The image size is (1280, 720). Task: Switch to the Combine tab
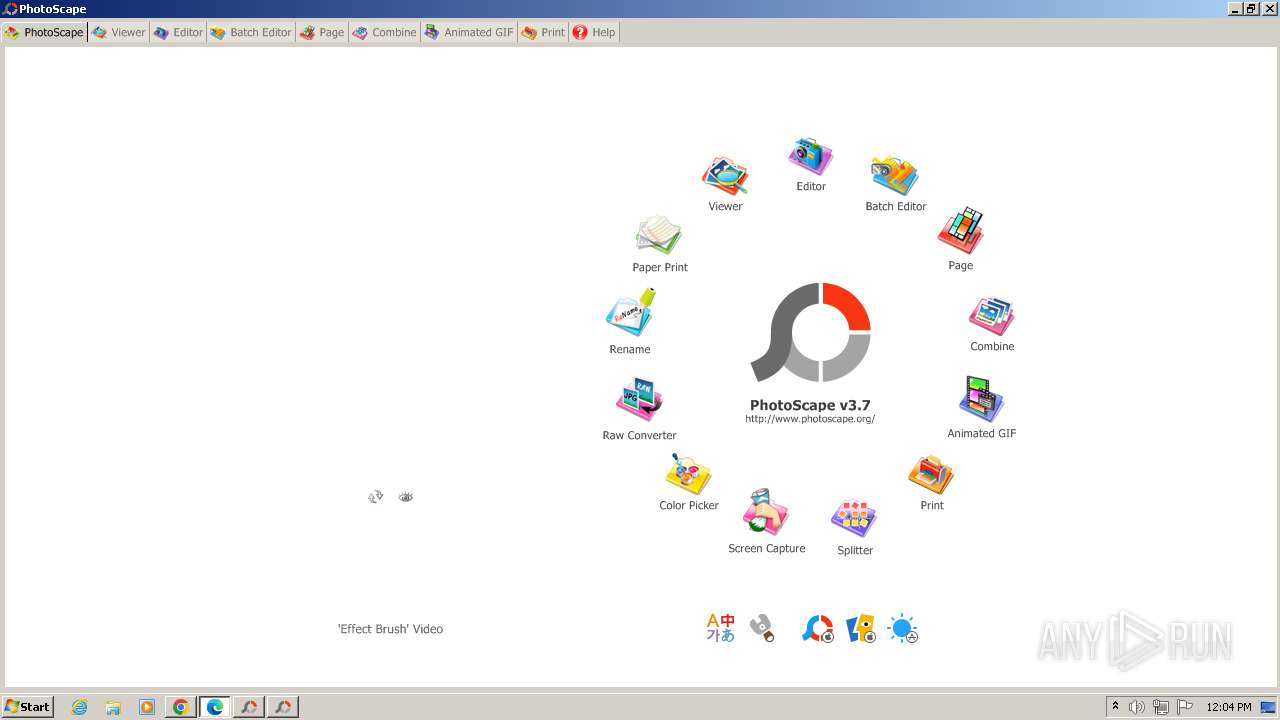[x=384, y=32]
